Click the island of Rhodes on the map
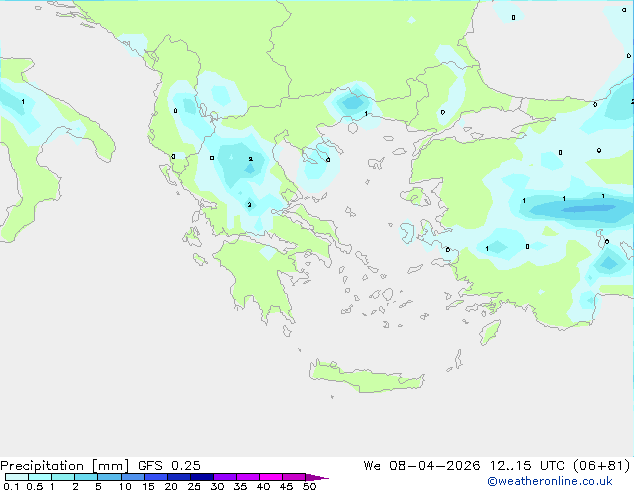 [x=490, y=332]
